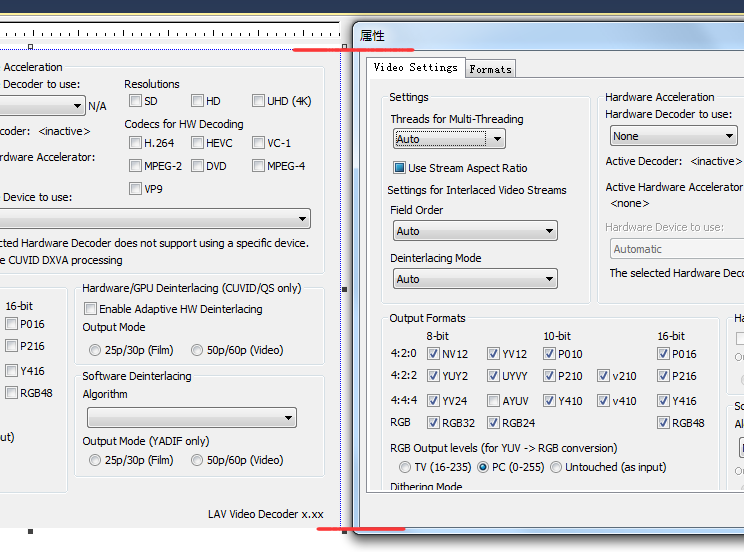
Task: Select N/A label in dialog editor
Action: (97, 106)
